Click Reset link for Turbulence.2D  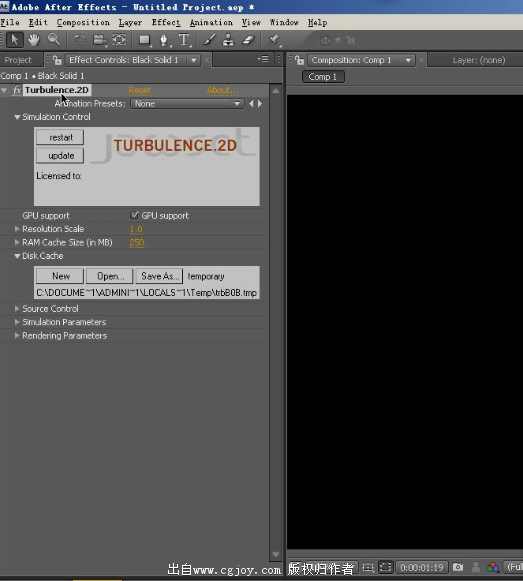(x=139, y=90)
